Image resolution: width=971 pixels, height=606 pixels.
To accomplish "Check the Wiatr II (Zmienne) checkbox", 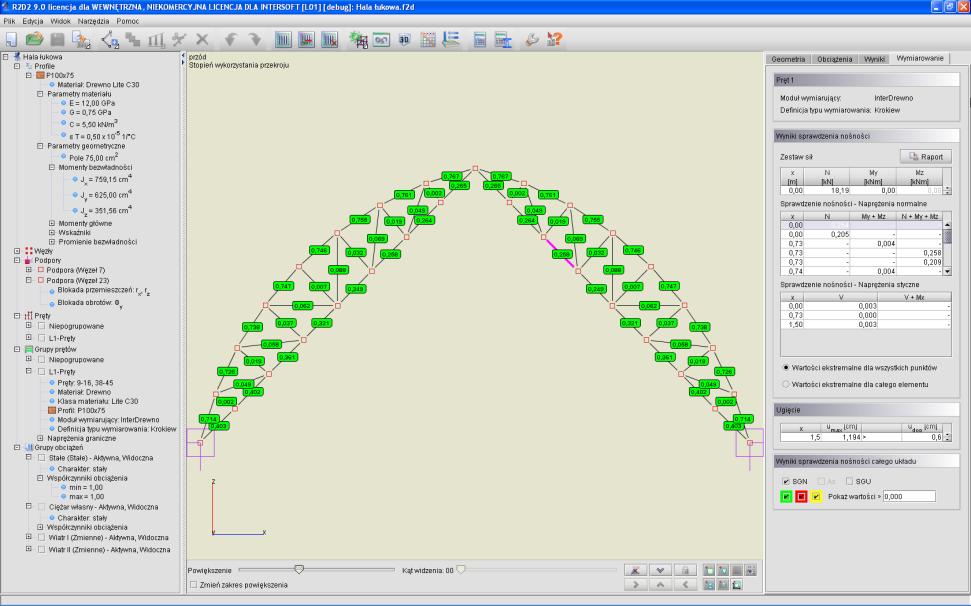I will (42, 550).
